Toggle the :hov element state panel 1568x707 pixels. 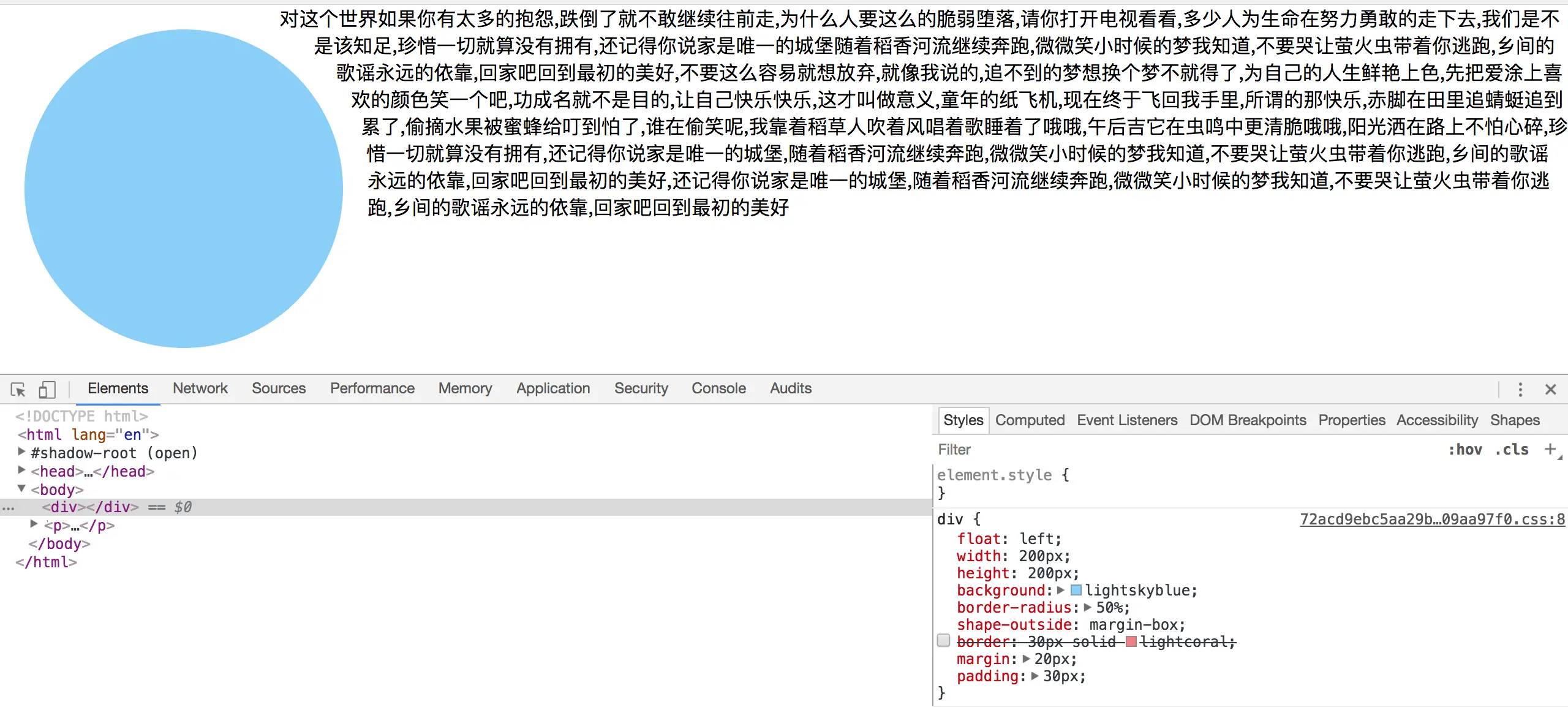point(1464,450)
